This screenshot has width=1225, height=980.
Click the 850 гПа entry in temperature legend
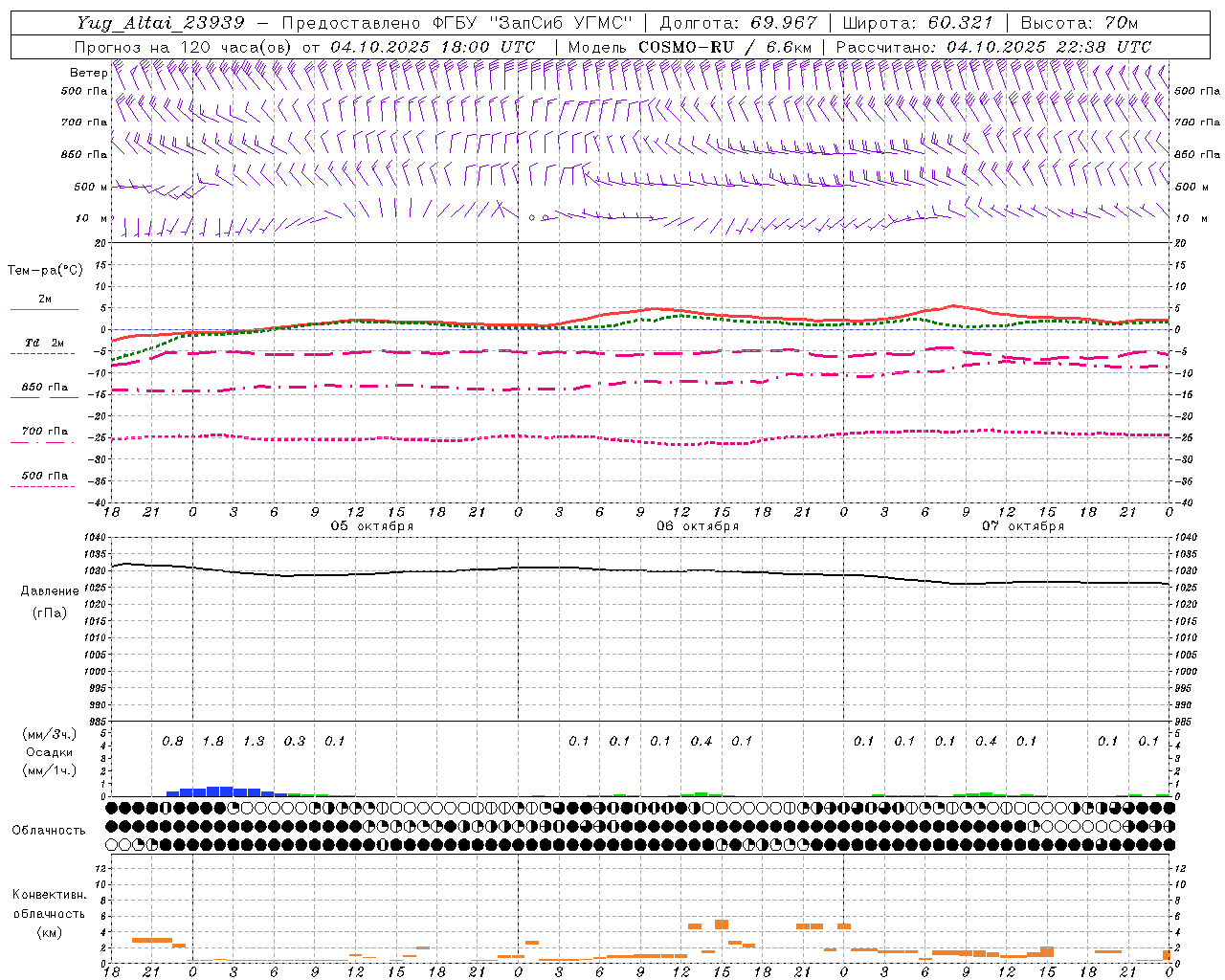(x=44, y=388)
